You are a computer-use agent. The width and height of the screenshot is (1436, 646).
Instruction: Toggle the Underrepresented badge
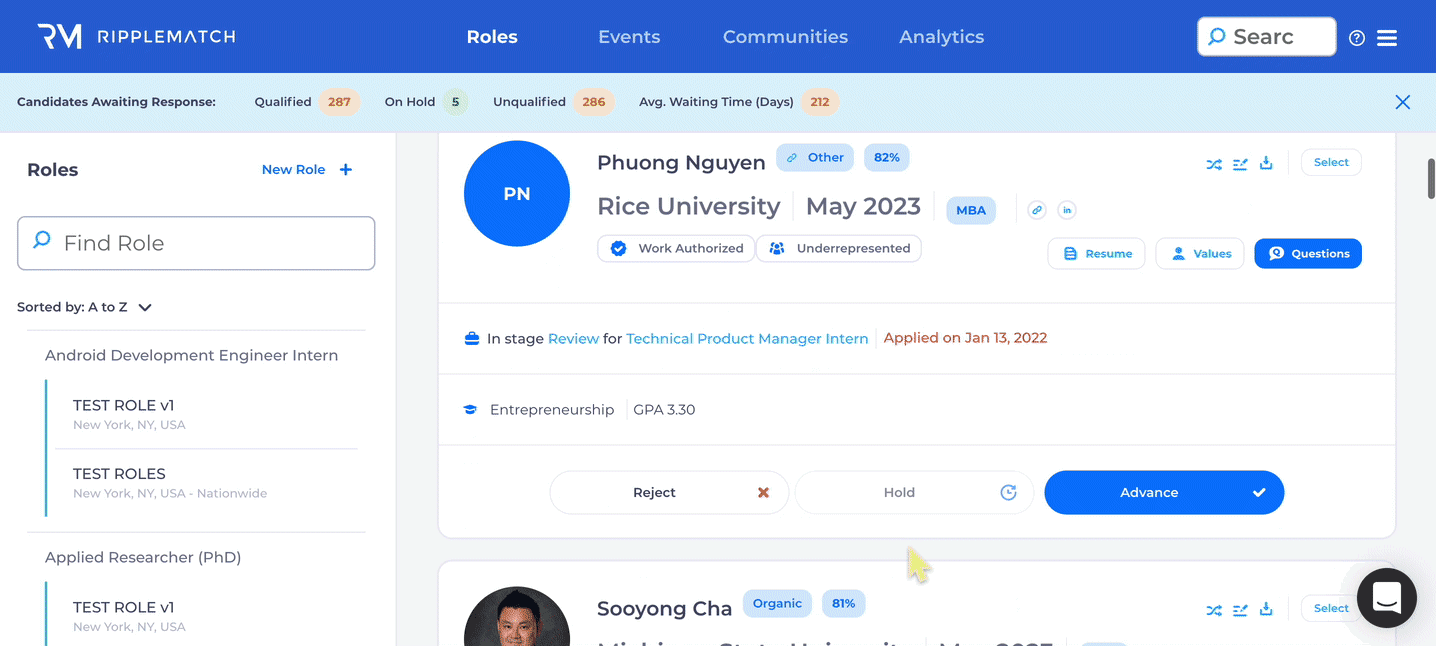click(x=838, y=248)
